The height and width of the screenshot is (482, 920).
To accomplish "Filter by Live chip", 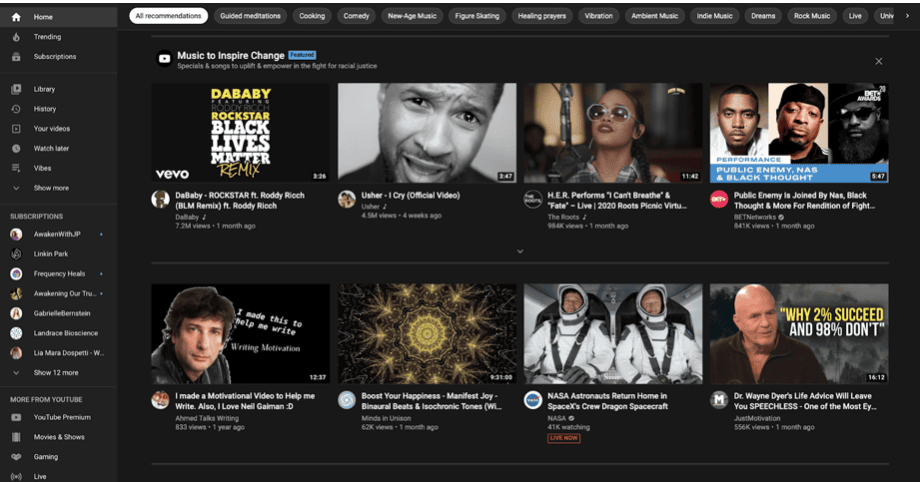I will click(x=855, y=16).
